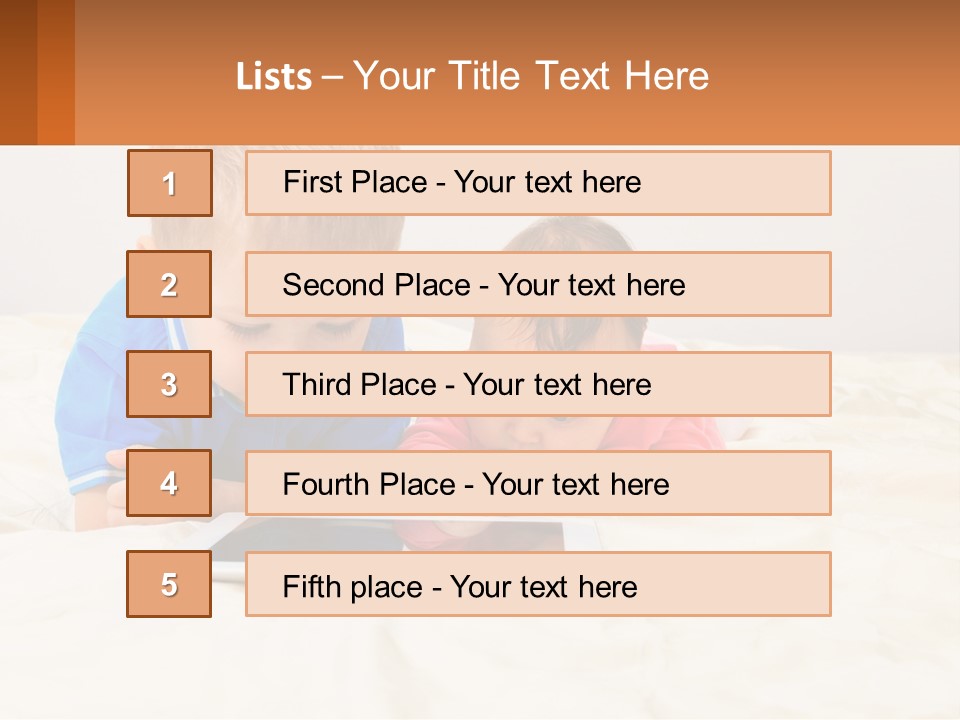The width and height of the screenshot is (960, 720).
Task: Click the Third Place text placeholder
Action: tap(538, 384)
